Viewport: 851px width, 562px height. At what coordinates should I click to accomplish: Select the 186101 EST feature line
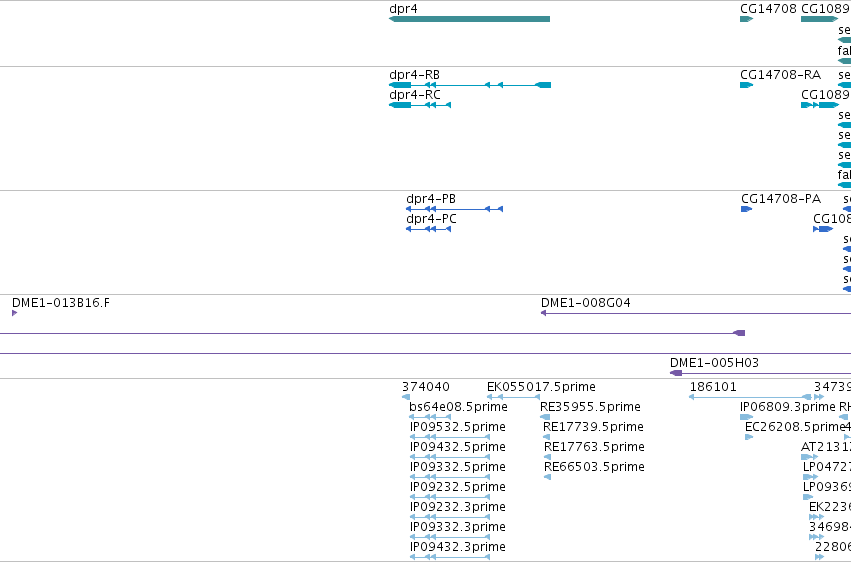tap(750, 397)
